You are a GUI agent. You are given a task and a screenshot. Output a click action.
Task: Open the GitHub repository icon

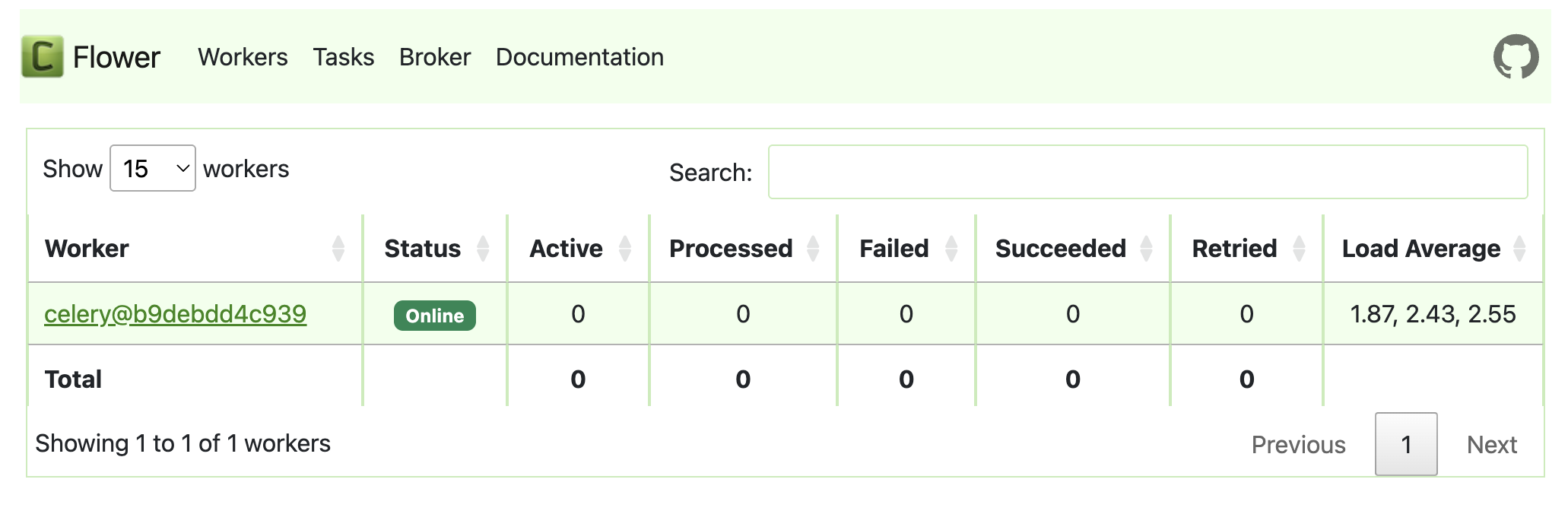click(1516, 57)
